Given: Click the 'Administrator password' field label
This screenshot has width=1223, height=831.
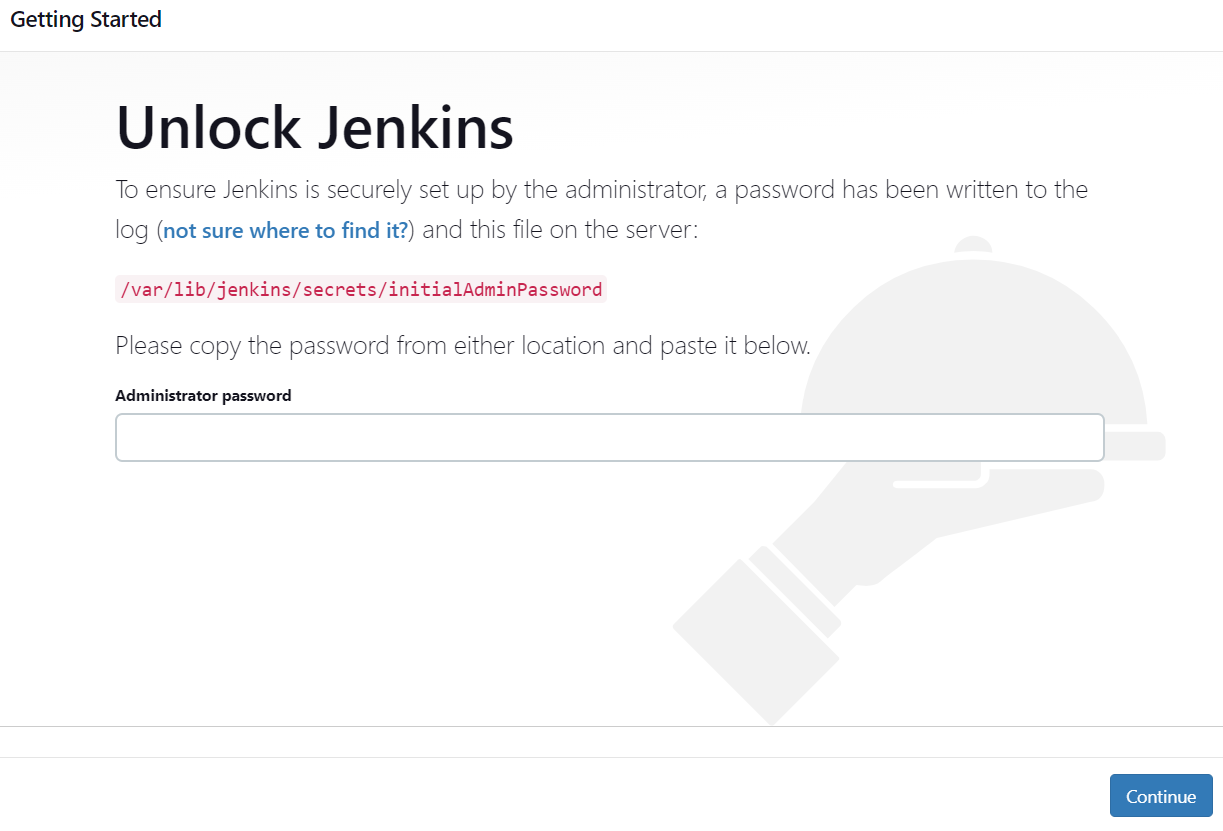Looking at the screenshot, I should click(x=203, y=396).
